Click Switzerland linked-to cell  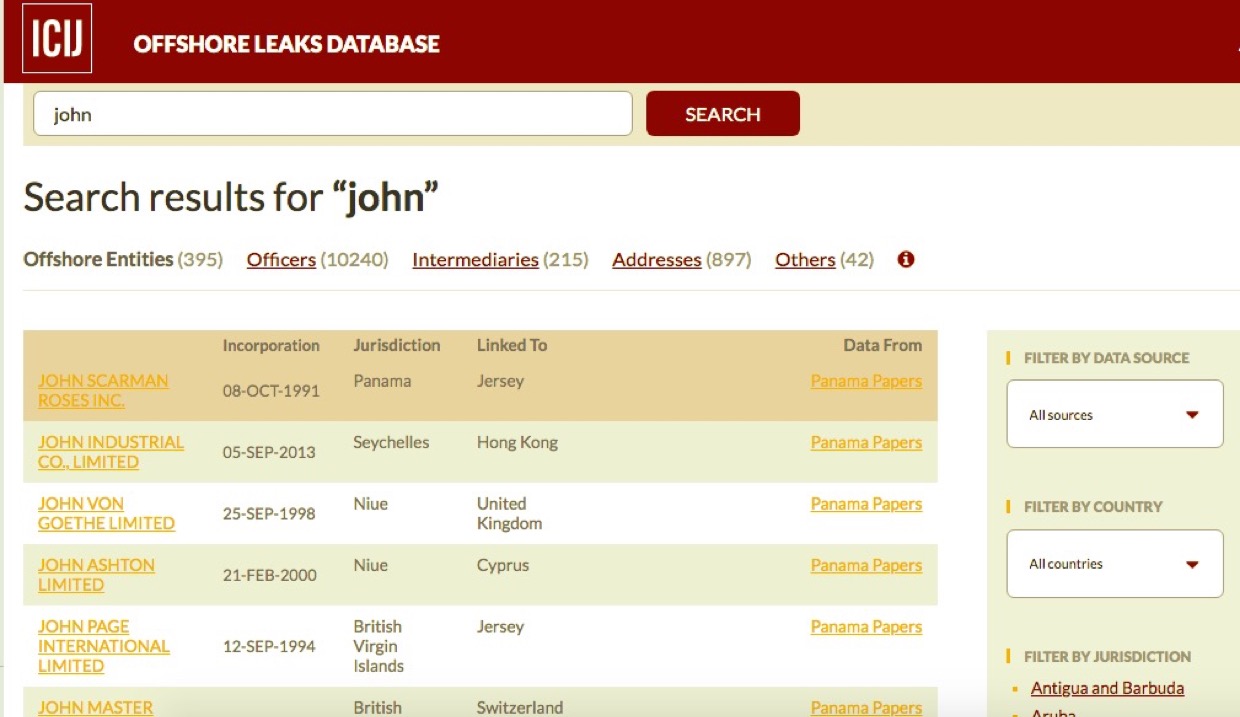pos(520,707)
